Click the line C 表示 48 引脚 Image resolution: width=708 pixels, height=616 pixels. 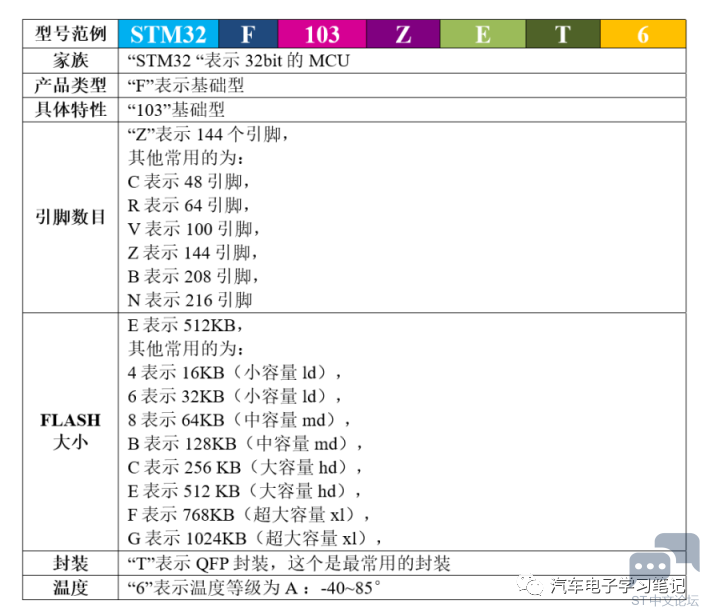pos(188,182)
